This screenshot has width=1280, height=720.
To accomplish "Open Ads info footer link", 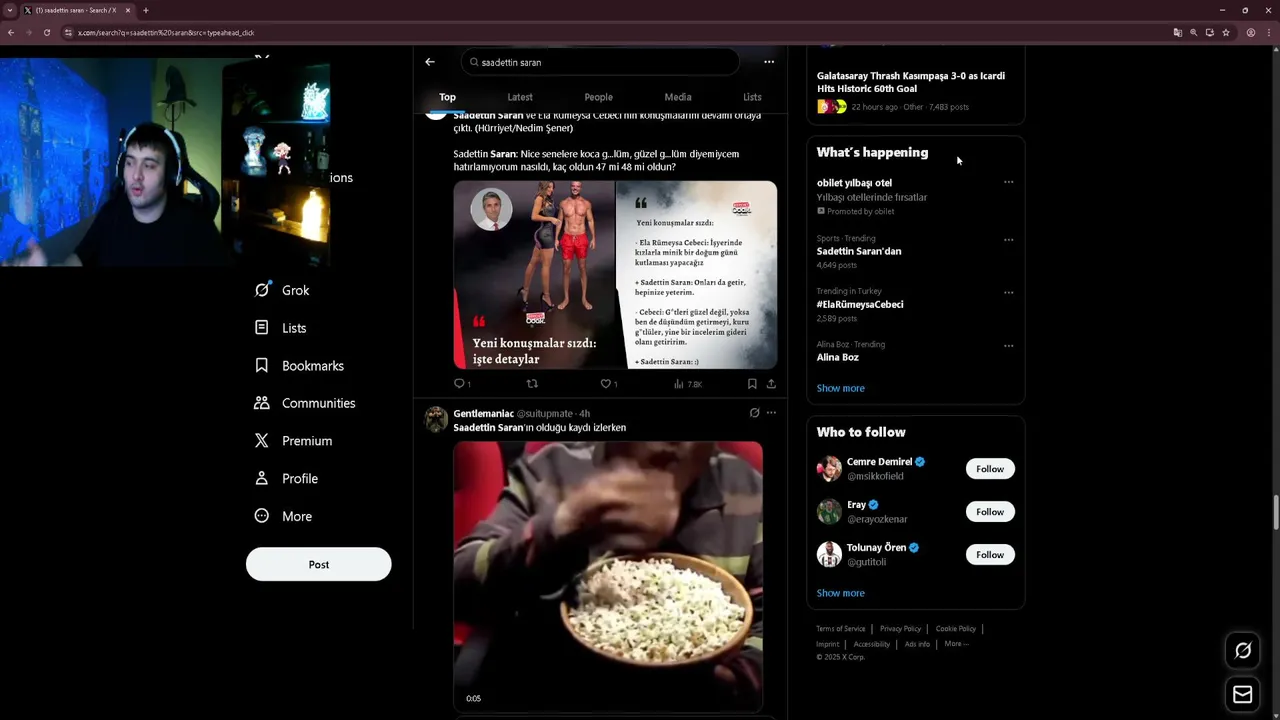I will point(917,644).
